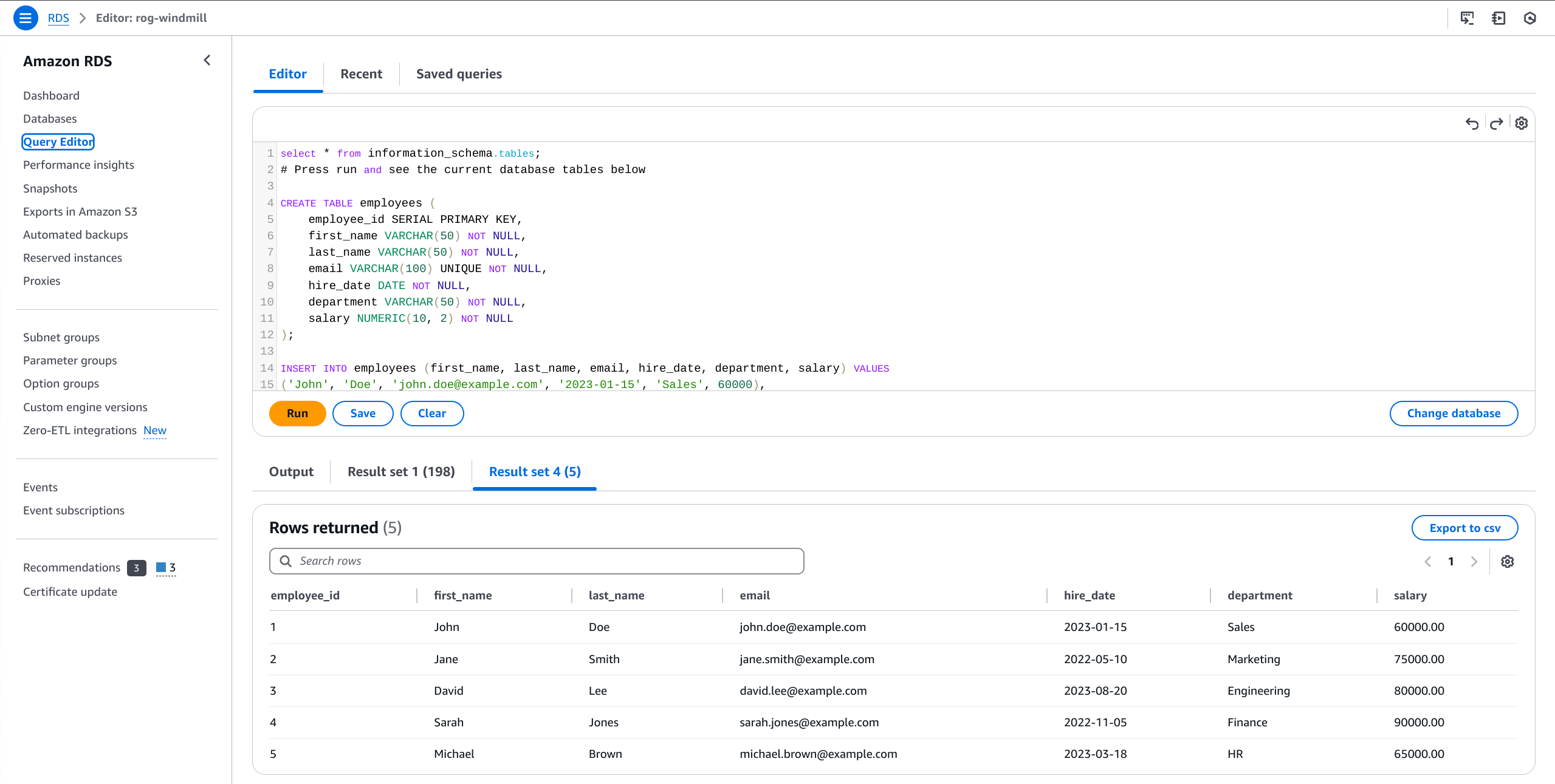Click the hexagon icon in header
This screenshot has width=1555, height=784.
[1529, 18]
